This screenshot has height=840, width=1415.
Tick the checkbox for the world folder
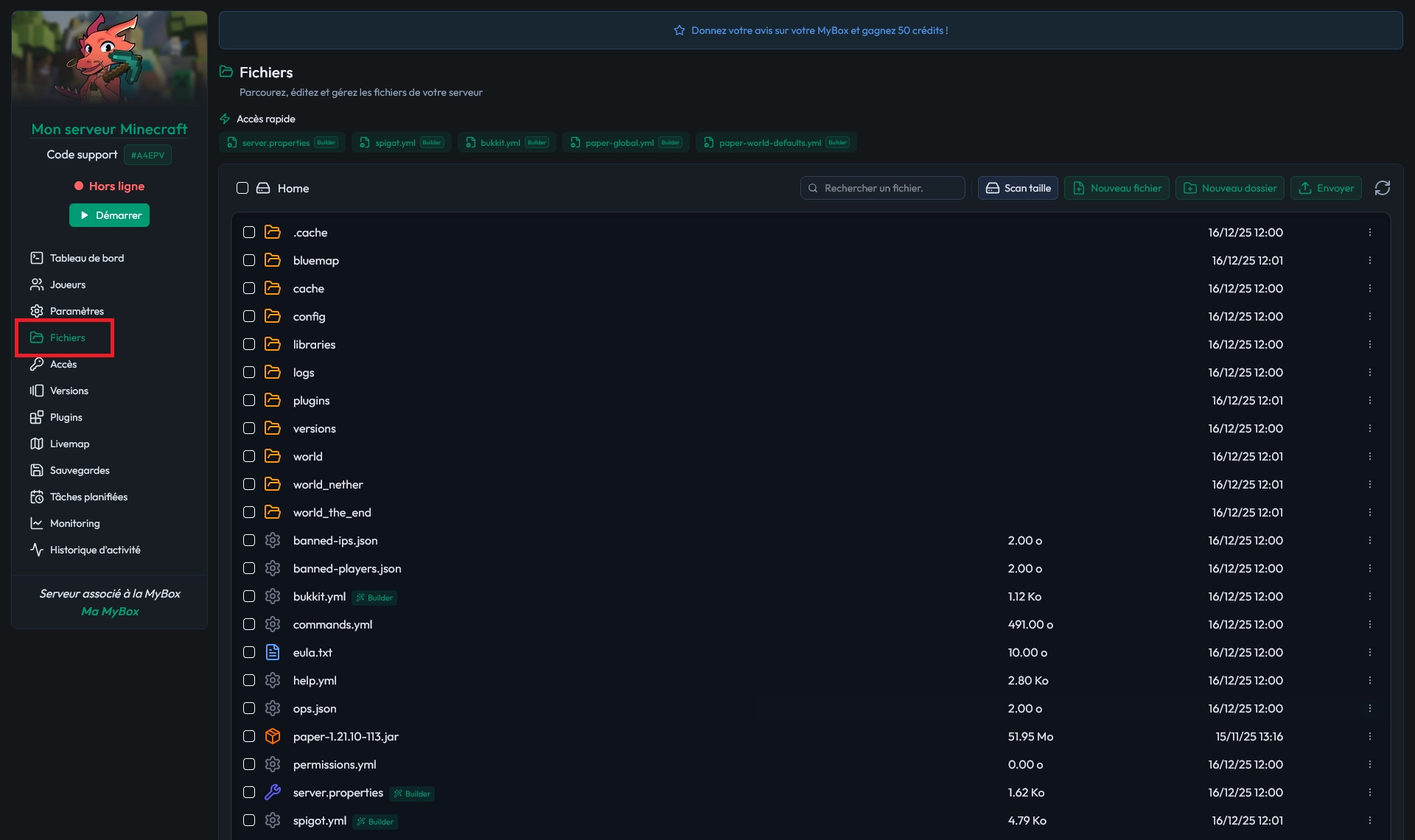tap(249, 456)
